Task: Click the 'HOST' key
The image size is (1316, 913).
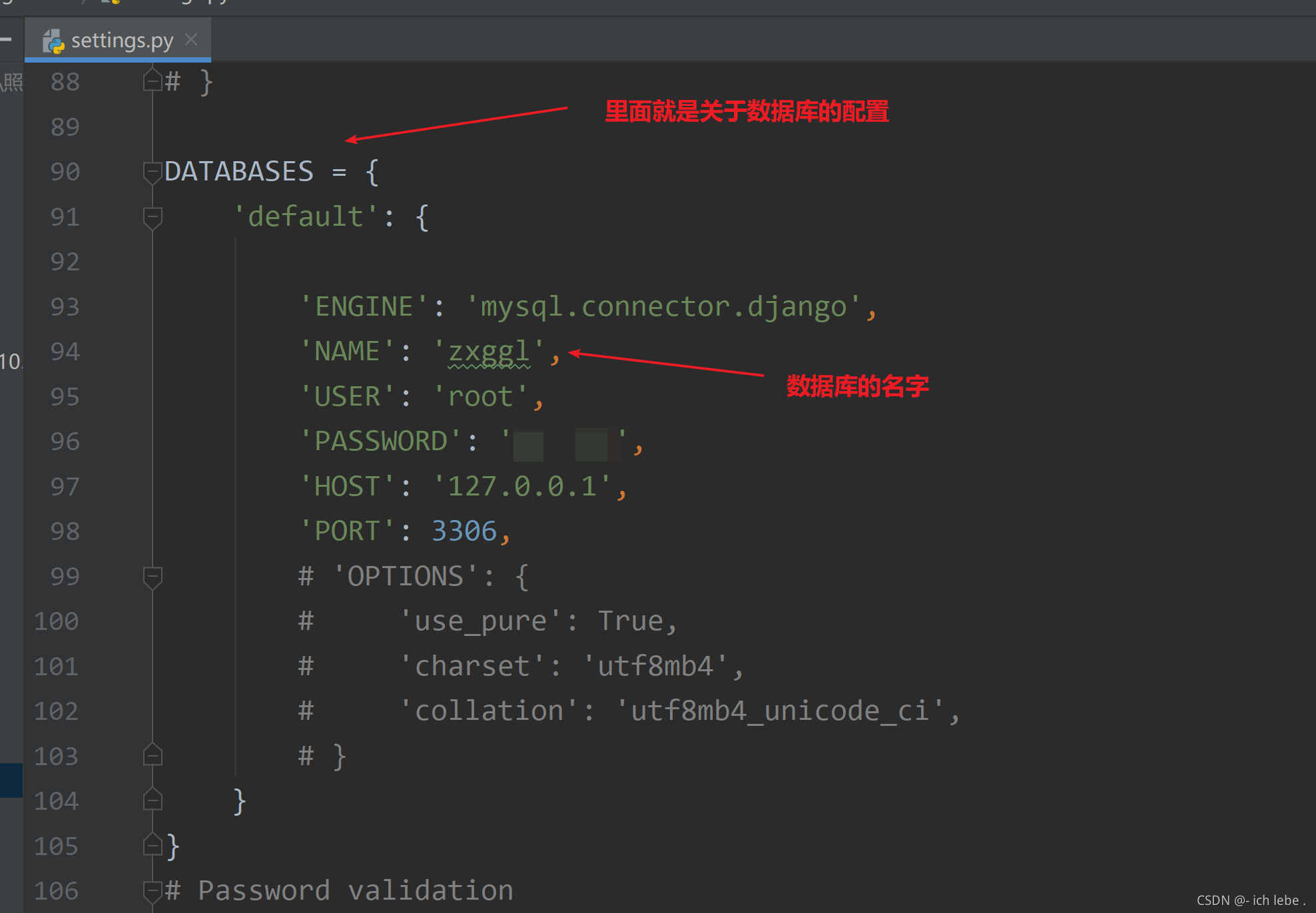Action: point(347,487)
